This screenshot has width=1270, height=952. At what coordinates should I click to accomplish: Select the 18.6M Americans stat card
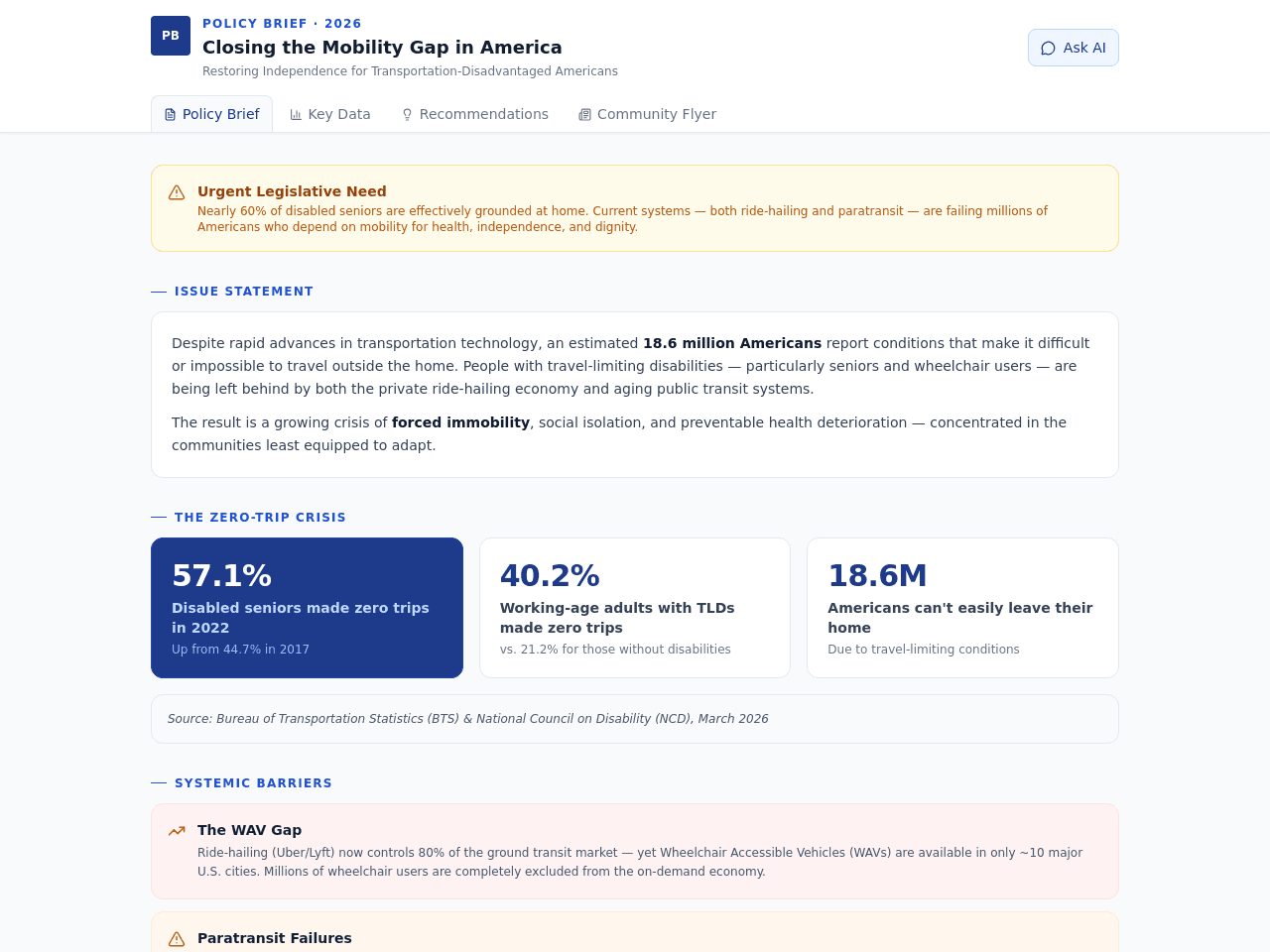(x=962, y=608)
